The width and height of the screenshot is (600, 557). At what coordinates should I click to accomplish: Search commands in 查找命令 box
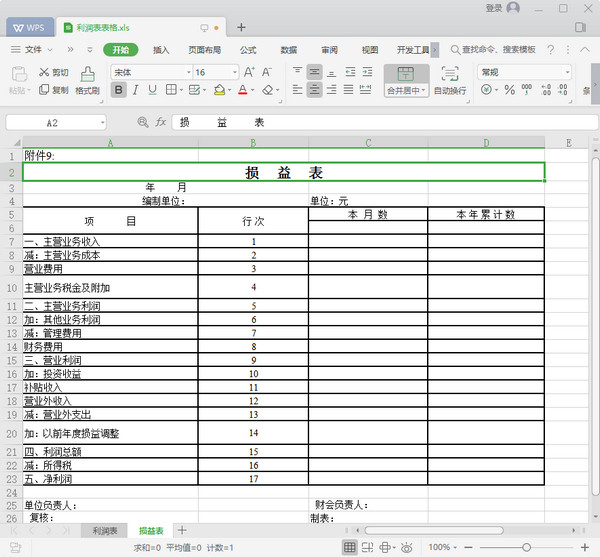(x=493, y=50)
